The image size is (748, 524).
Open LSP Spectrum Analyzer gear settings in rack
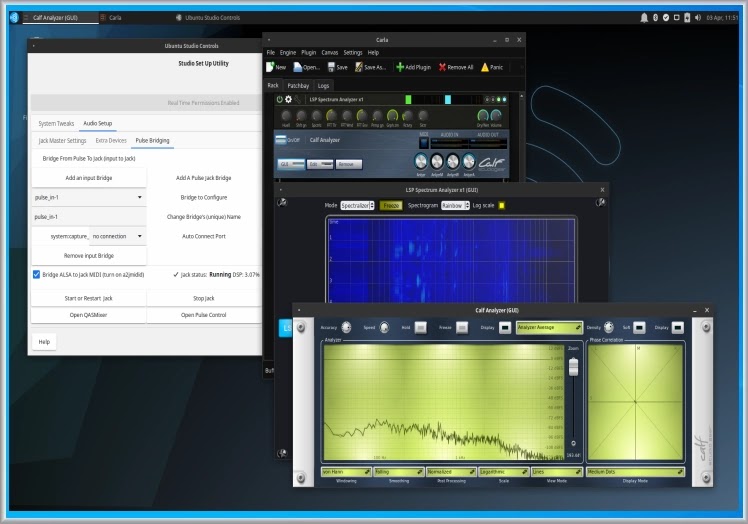(x=289, y=99)
